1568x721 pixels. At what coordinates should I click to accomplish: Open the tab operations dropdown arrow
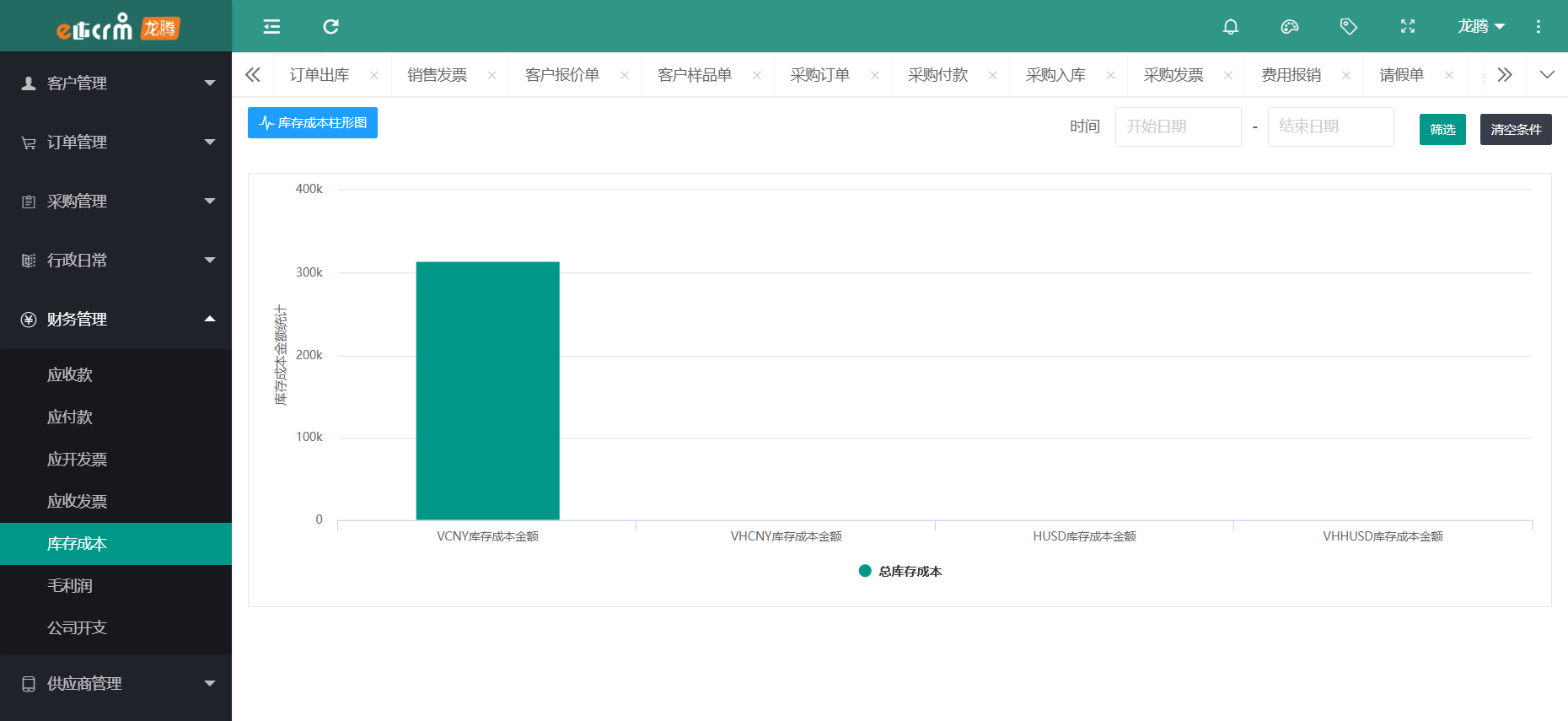tap(1547, 75)
